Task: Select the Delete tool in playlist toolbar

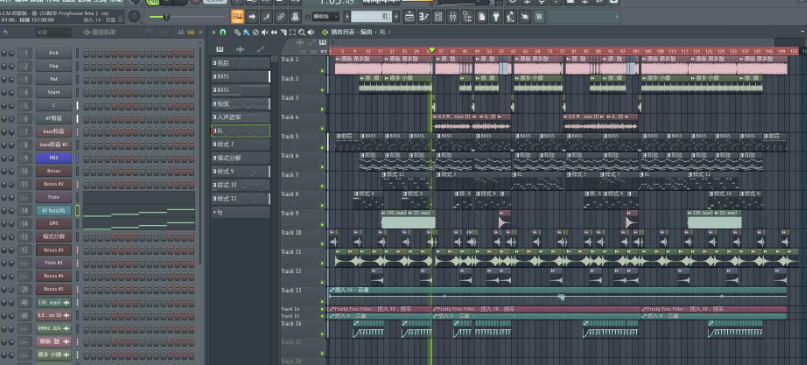Action: [x=256, y=32]
